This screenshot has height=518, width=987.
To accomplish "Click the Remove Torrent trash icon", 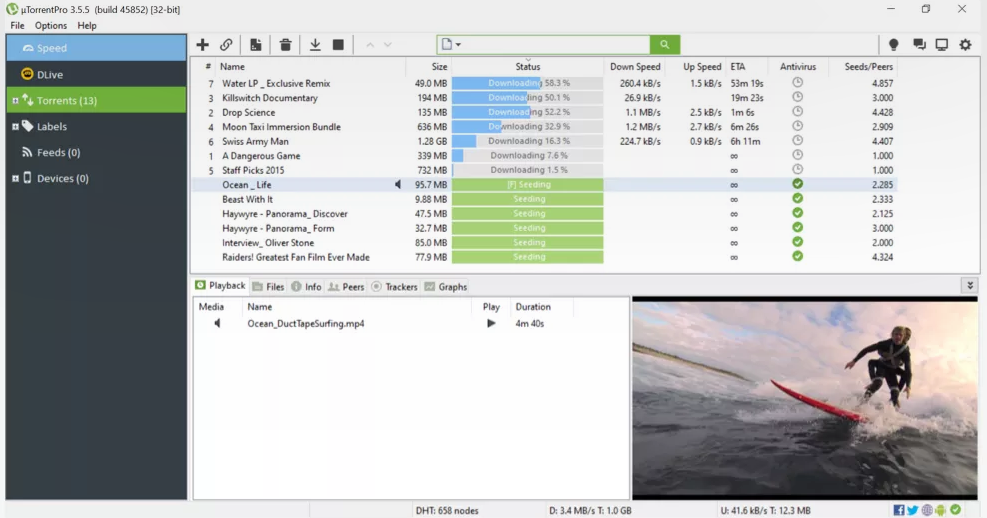I will point(285,45).
